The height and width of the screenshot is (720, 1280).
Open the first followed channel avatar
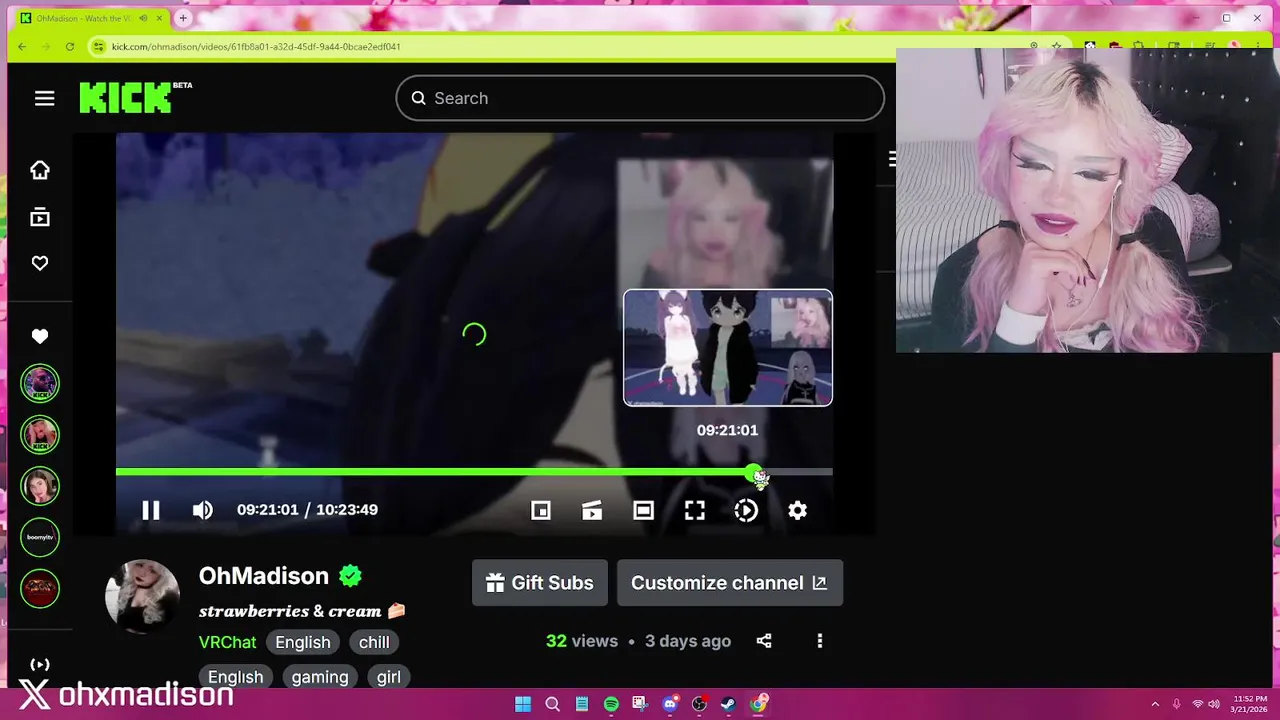[40, 383]
